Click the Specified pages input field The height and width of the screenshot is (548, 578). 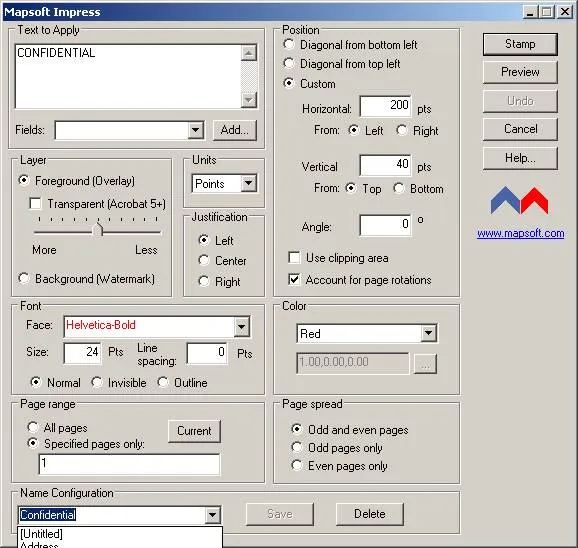[x=129, y=464]
